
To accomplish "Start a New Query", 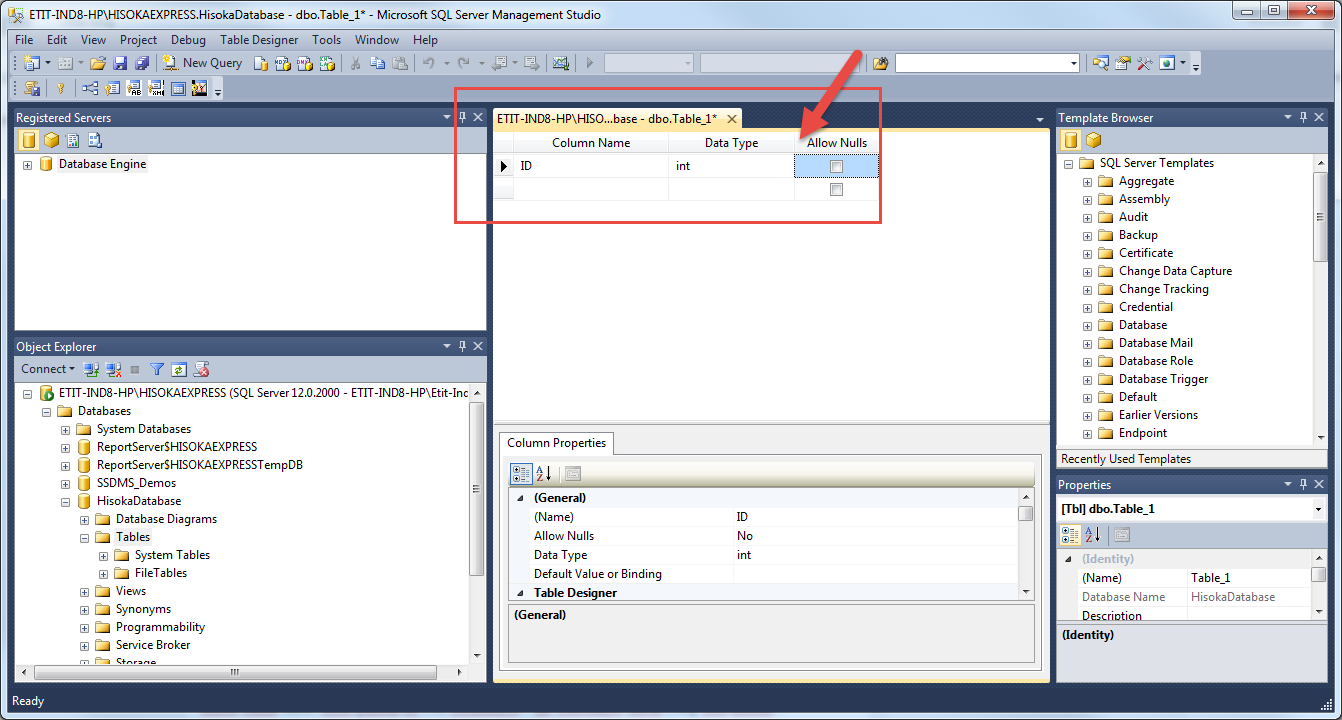I will 202,62.
